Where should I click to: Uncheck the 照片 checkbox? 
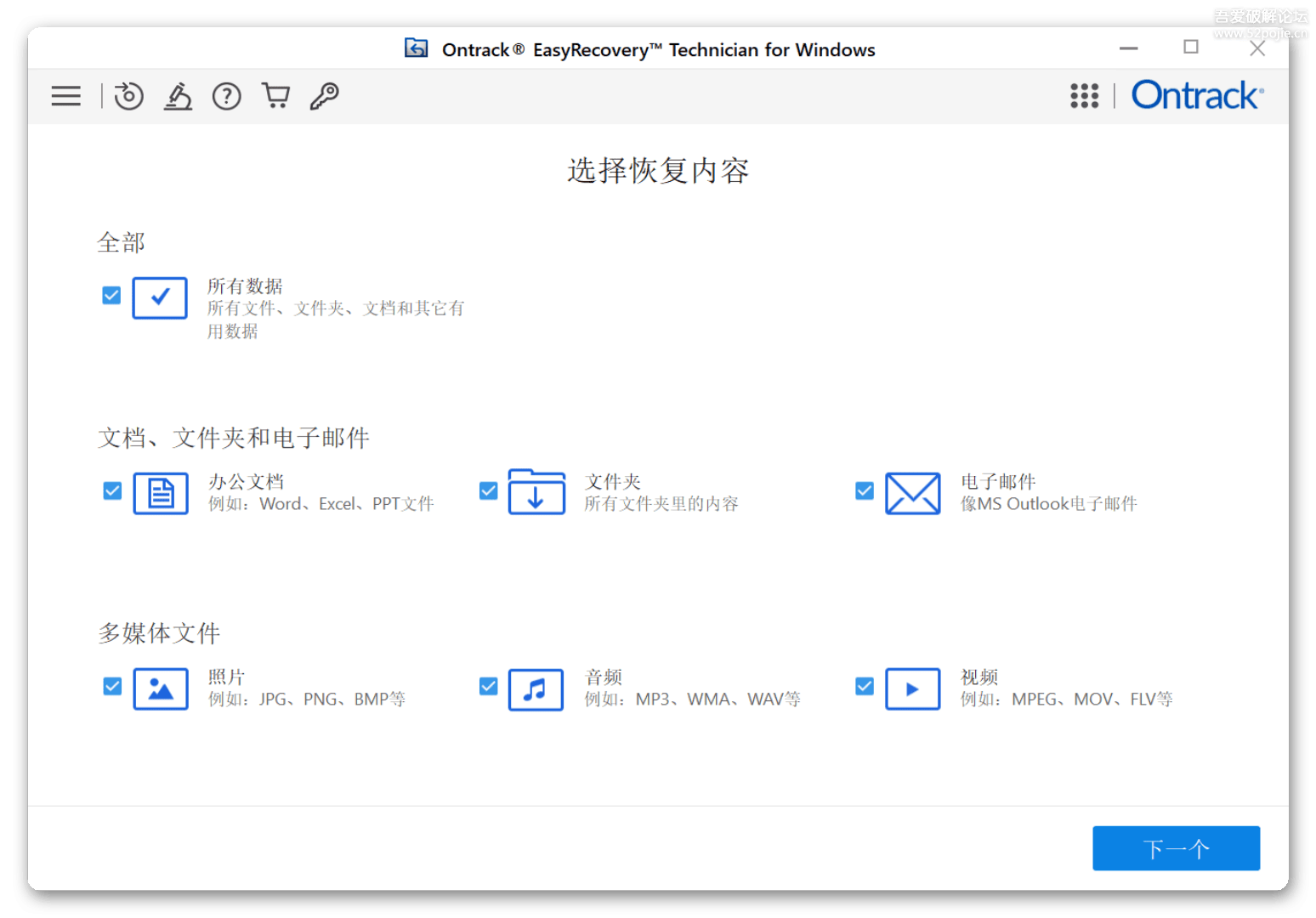tap(112, 687)
